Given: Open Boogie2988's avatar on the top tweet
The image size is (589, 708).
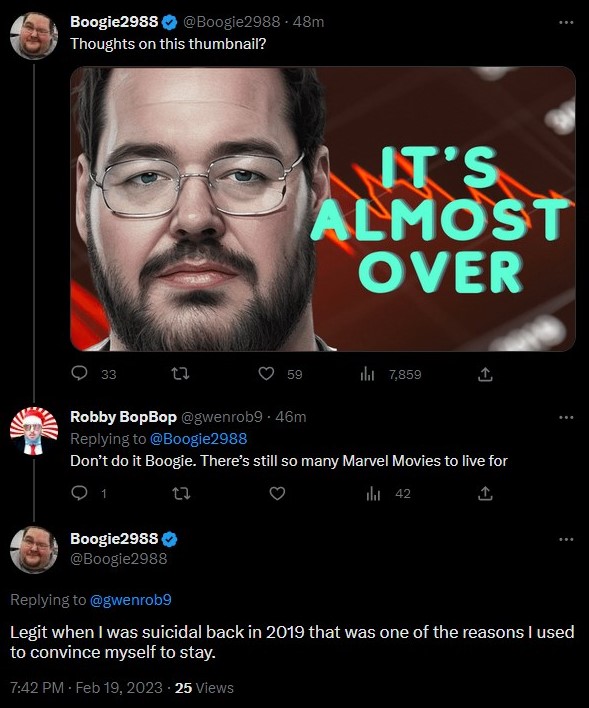Looking at the screenshot, I should (34, 36).
